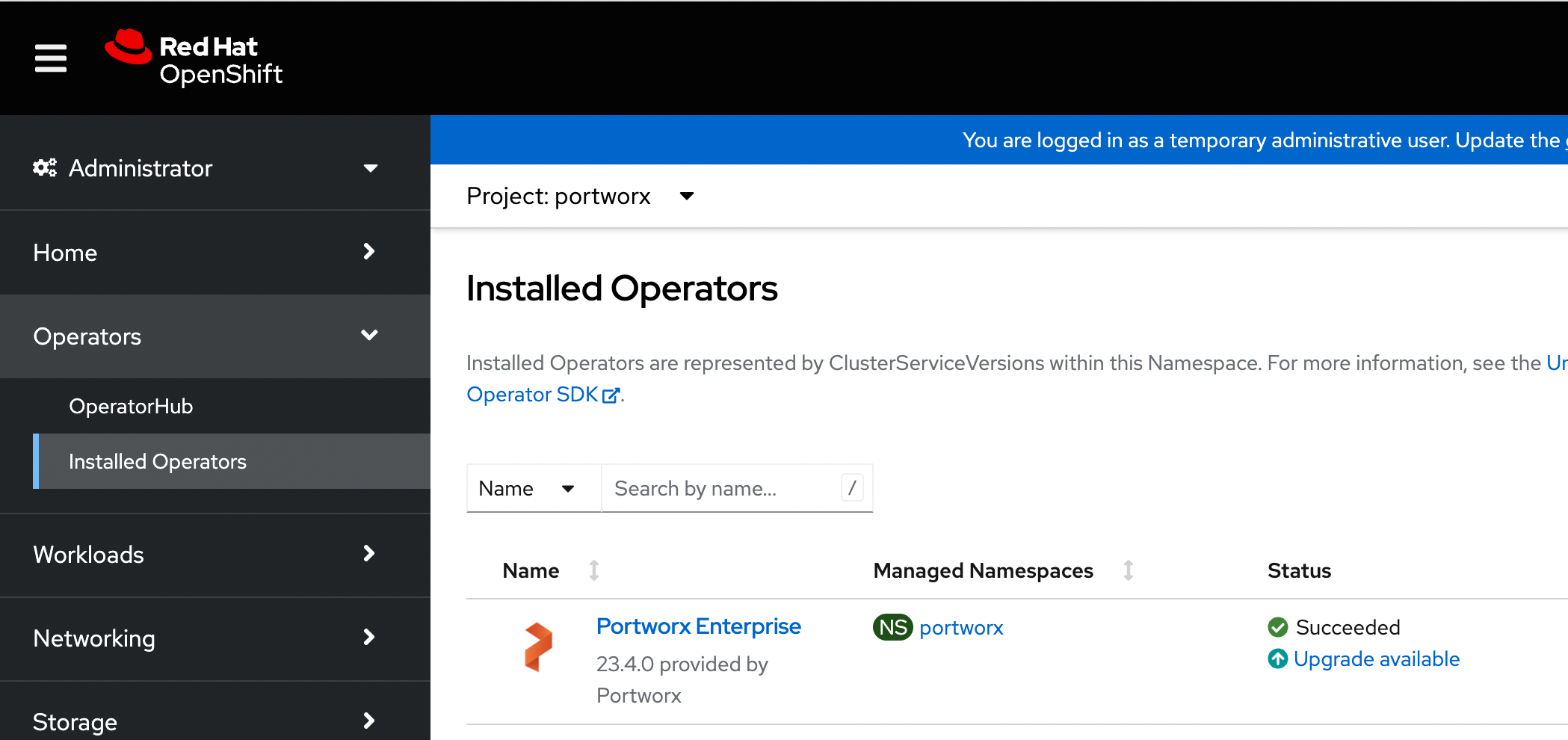
Task: Open the Name filter type dropdown
Action: (x=533, y=488)
